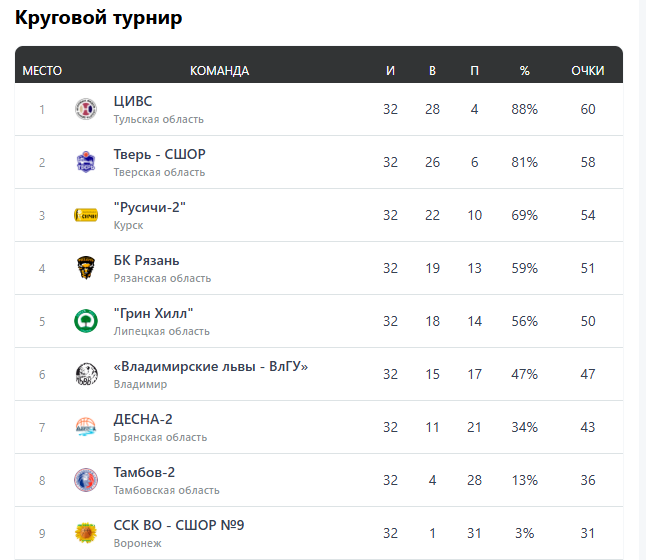Open БК Рязань team name link

pos(147,260)
